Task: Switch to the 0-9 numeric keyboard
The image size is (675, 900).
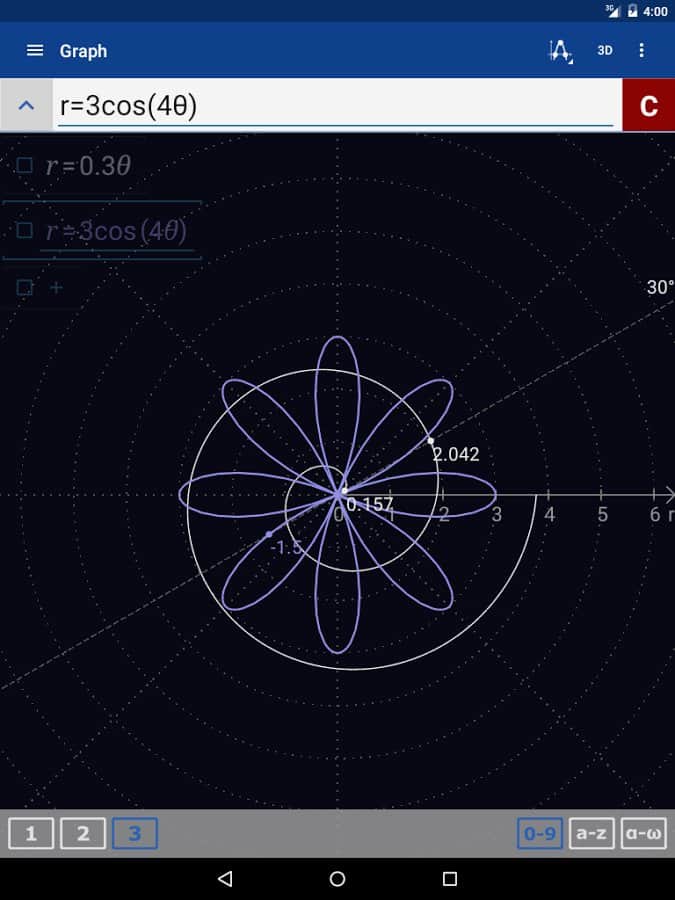Action: click(x=540, y=833)
